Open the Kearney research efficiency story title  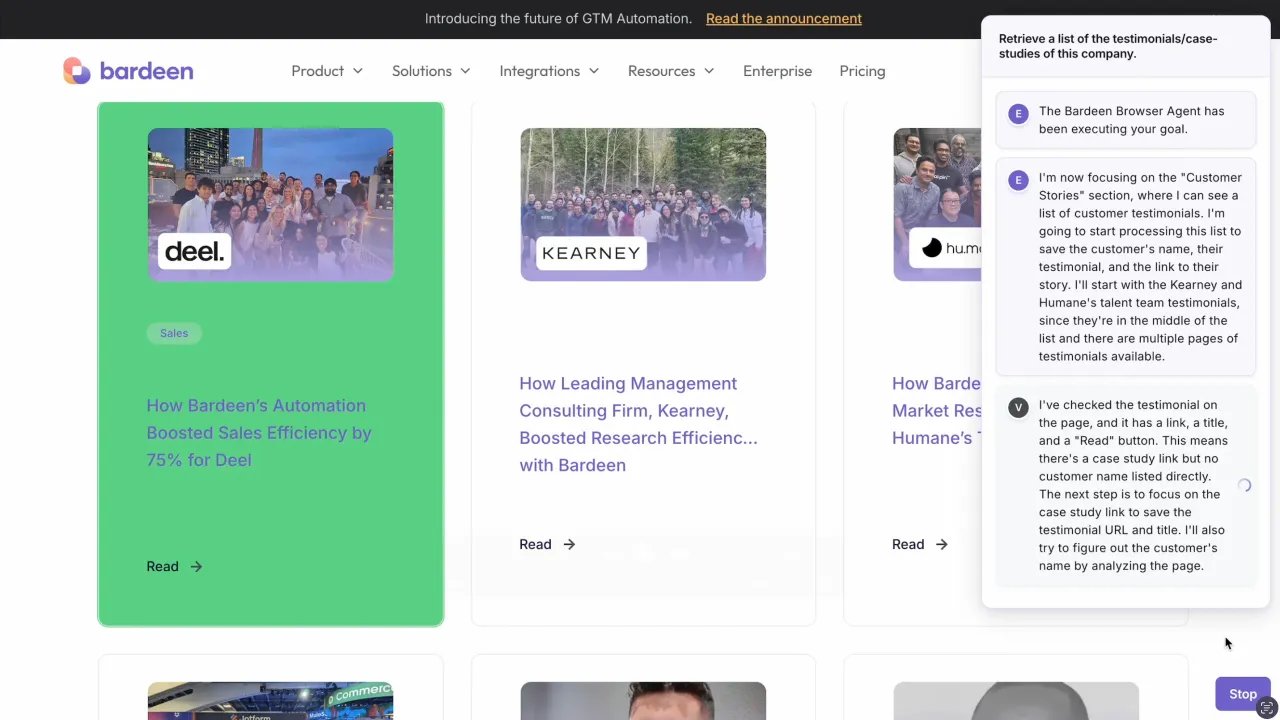tap(638, 424)
